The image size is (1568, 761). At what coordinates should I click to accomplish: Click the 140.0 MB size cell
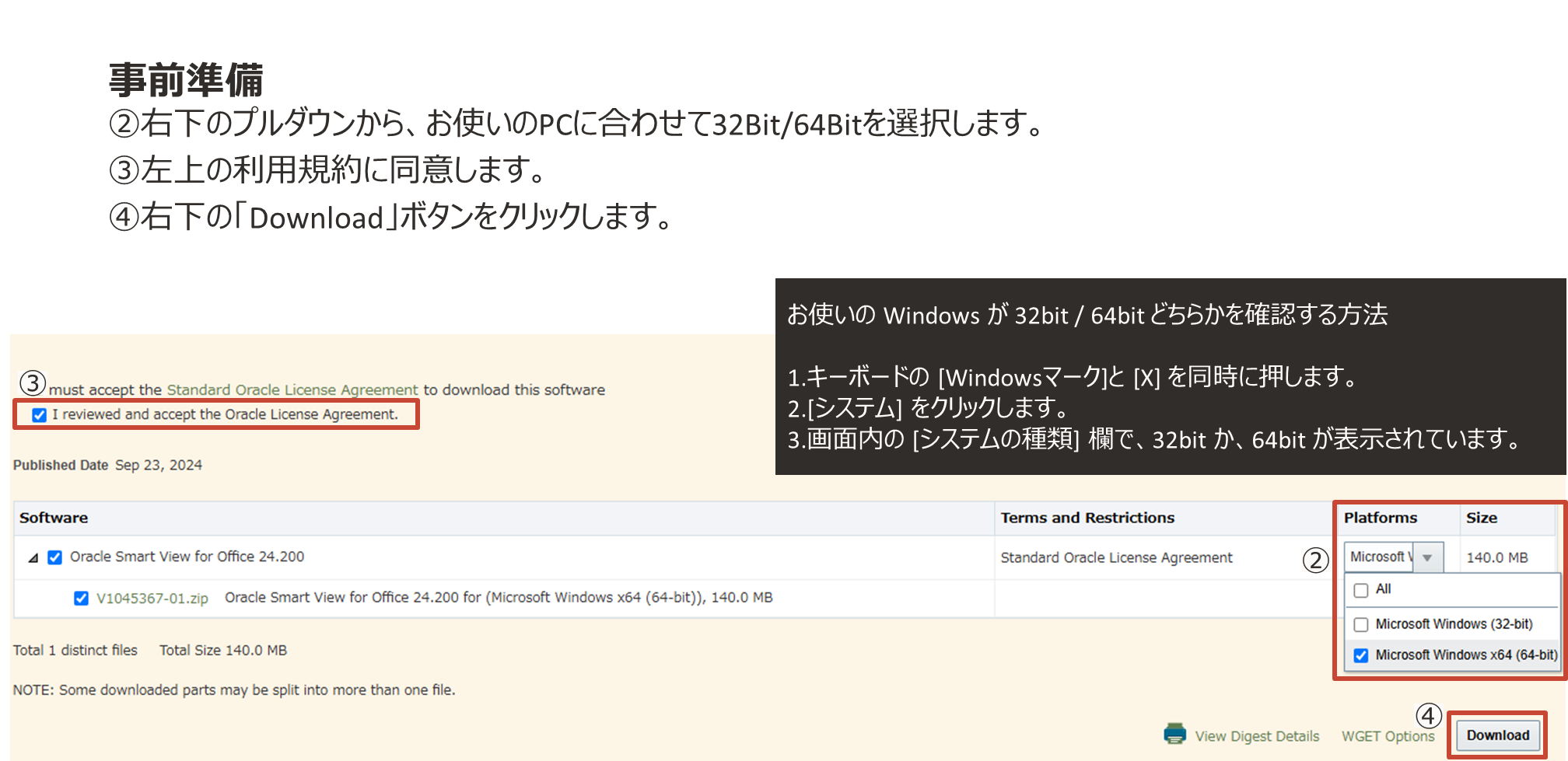coord(1497,557)
